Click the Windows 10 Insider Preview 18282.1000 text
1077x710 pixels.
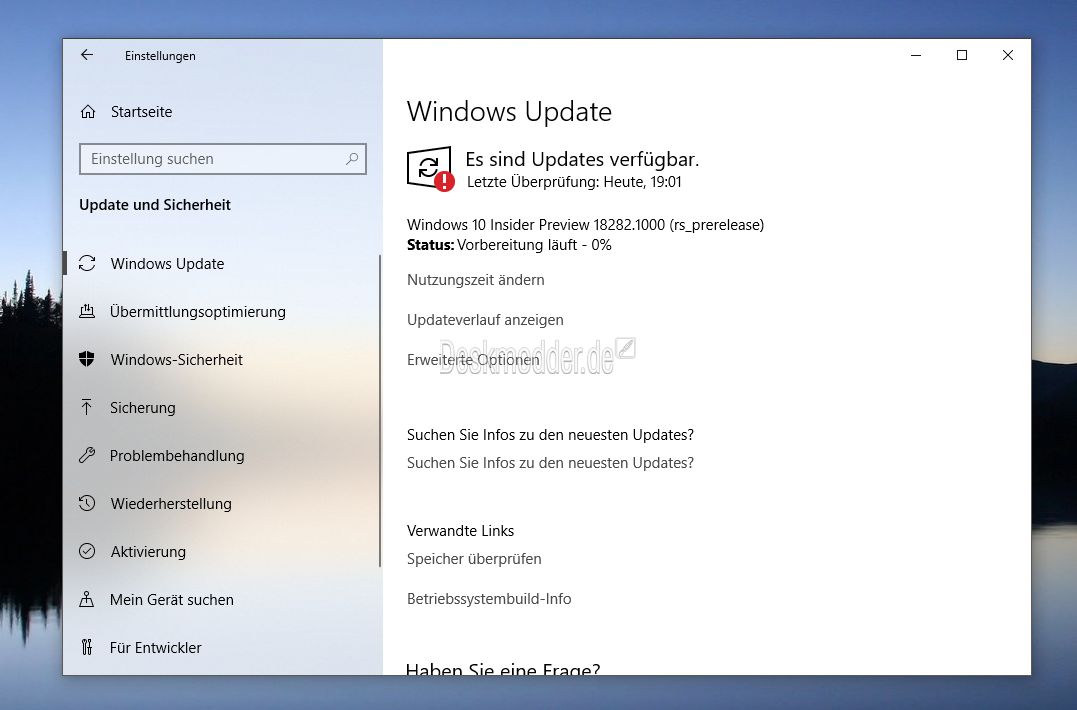coord(585,225)
